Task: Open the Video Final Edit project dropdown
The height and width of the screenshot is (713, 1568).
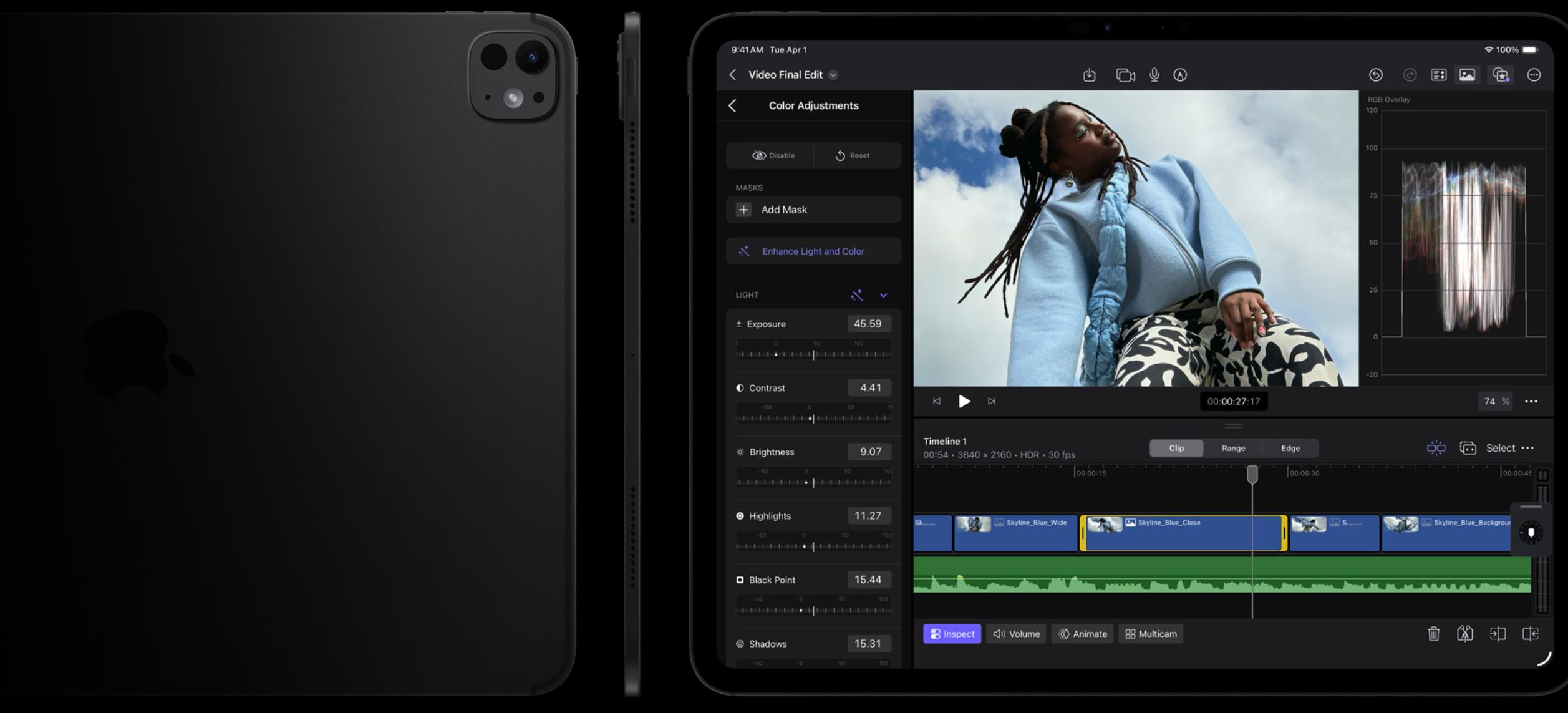Action: [833, 75]
